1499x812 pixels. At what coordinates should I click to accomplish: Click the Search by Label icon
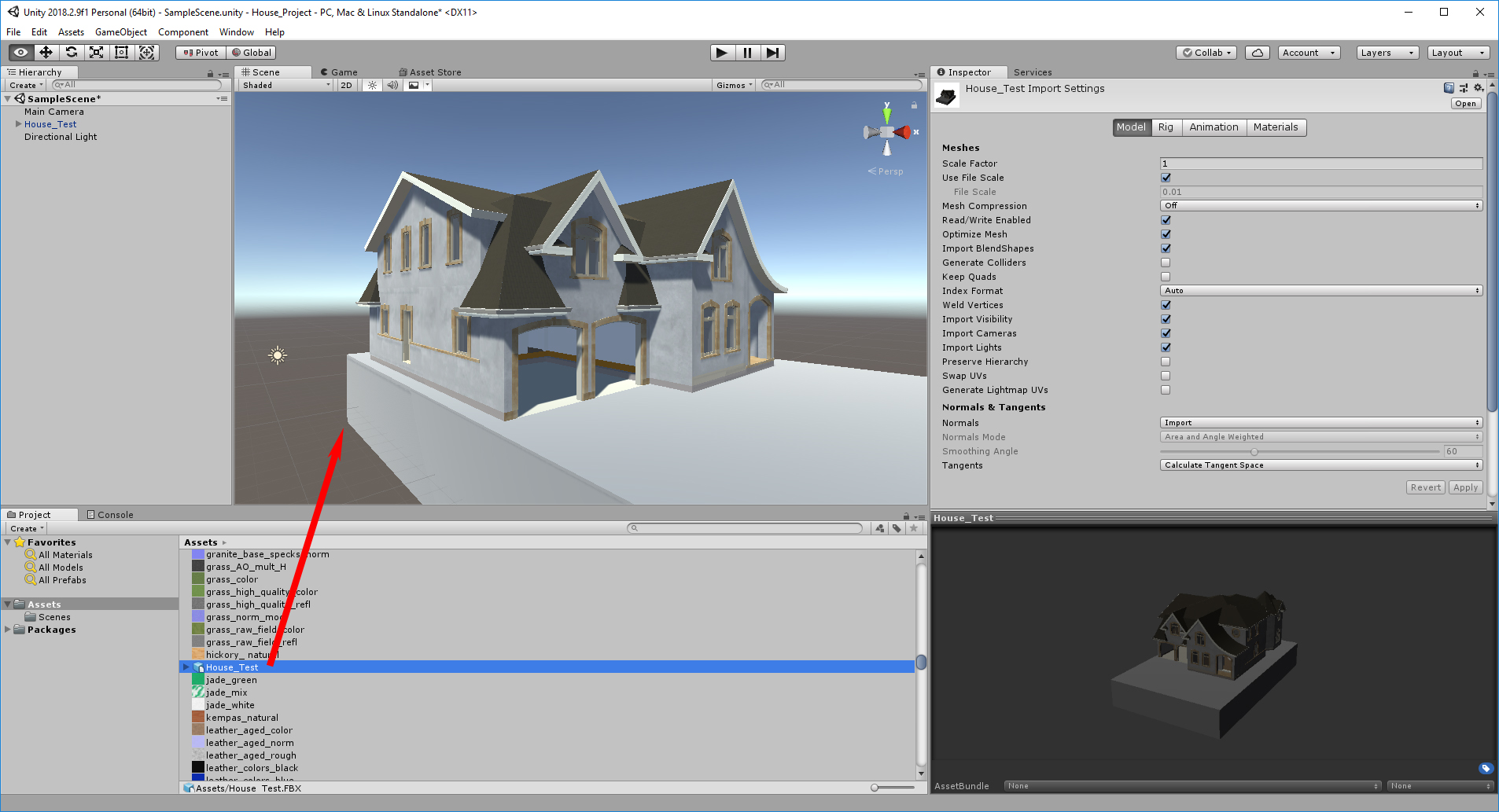[x=897, y=528]
